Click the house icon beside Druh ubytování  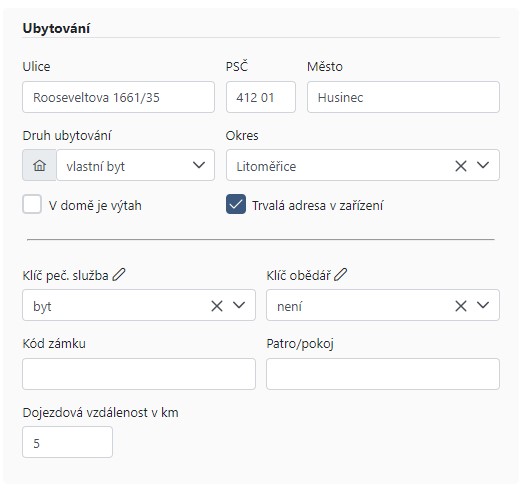tap(39, 166)
